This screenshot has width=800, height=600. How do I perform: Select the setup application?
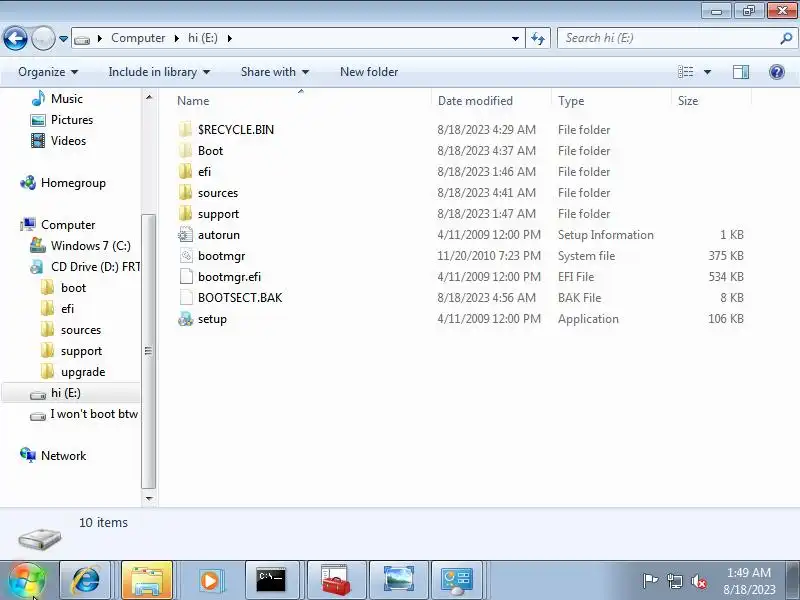212,319
